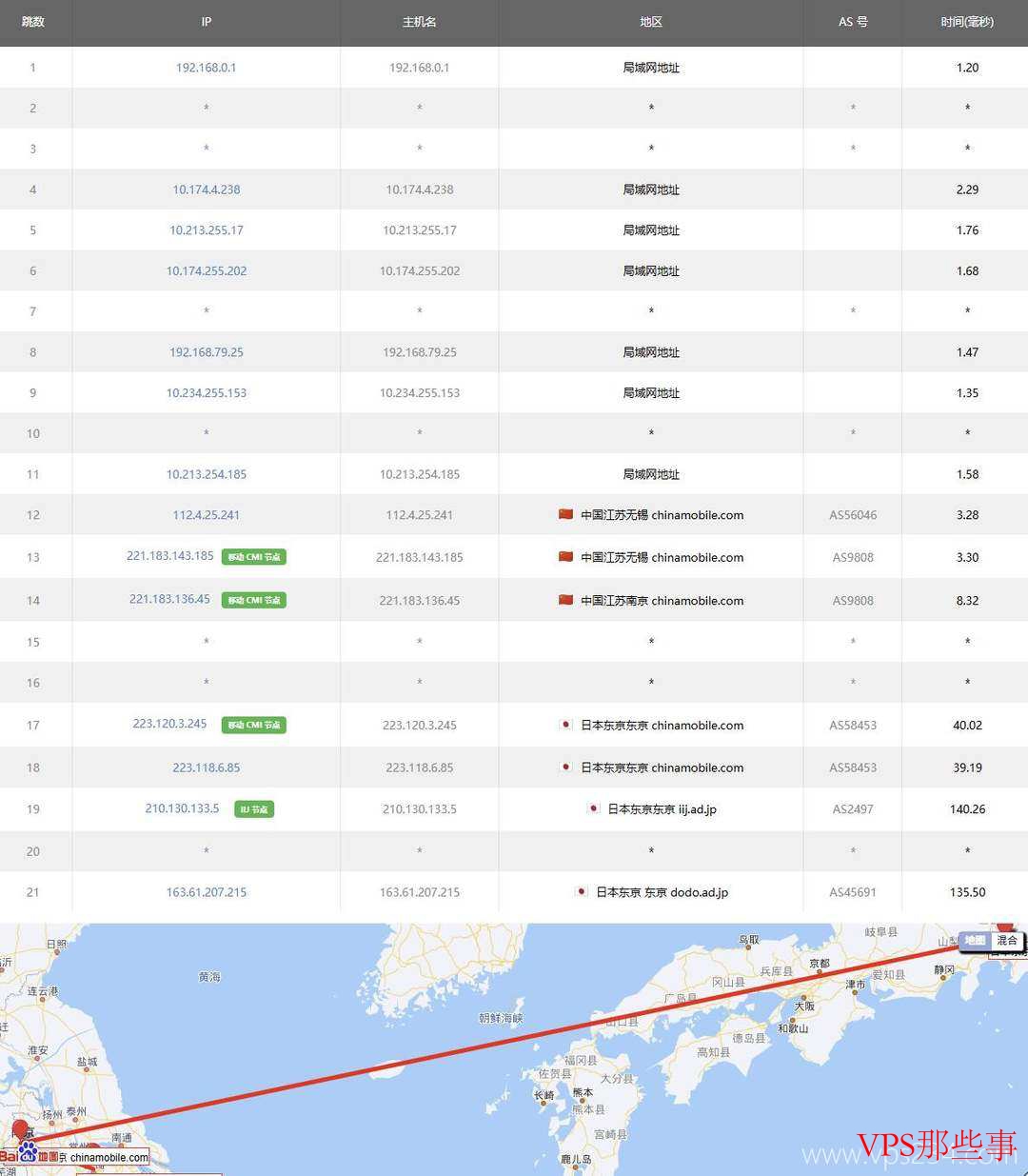This screenshot has height=1176, width=1028.
Task: Open IP link 112.4.25.241 in IP column
Action: click(x=207, y=515)
